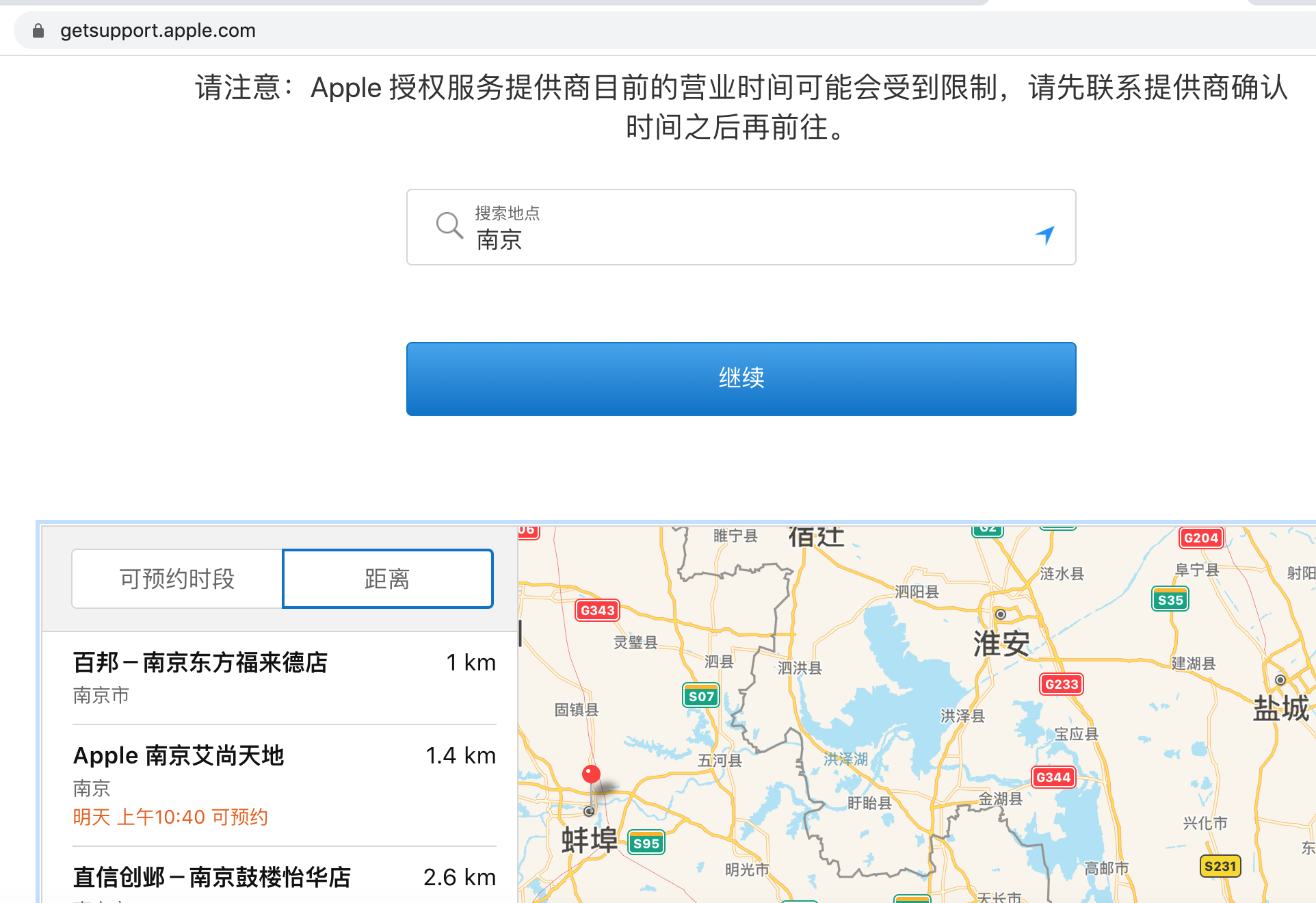Click the red map pin near 蚌埠
1316x903 pixels.
point(591,774)
